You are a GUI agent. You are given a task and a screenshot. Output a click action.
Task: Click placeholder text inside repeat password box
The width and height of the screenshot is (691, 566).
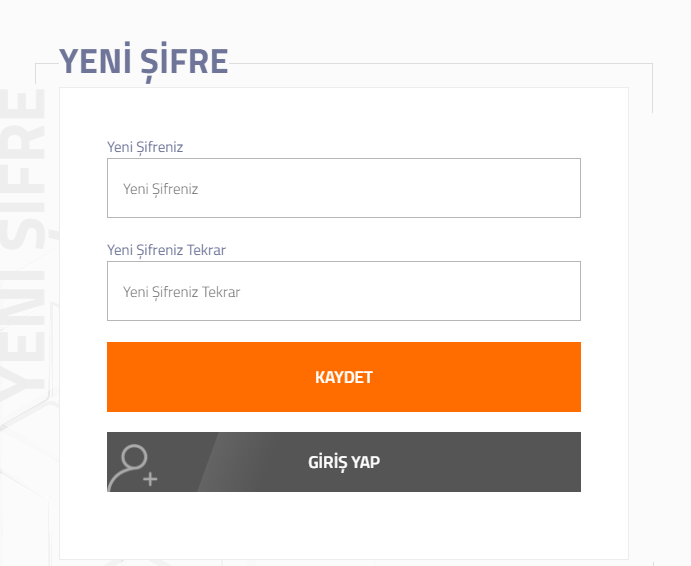pos(182,292)
